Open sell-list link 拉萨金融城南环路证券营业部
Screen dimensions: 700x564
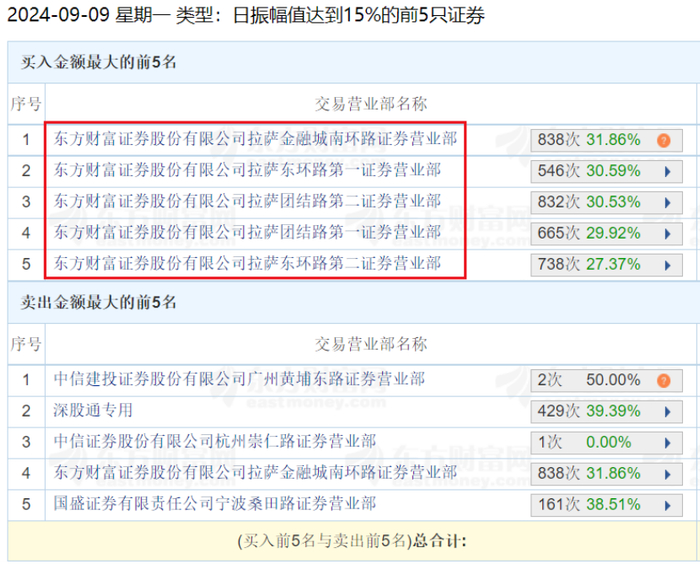(255, 472)
